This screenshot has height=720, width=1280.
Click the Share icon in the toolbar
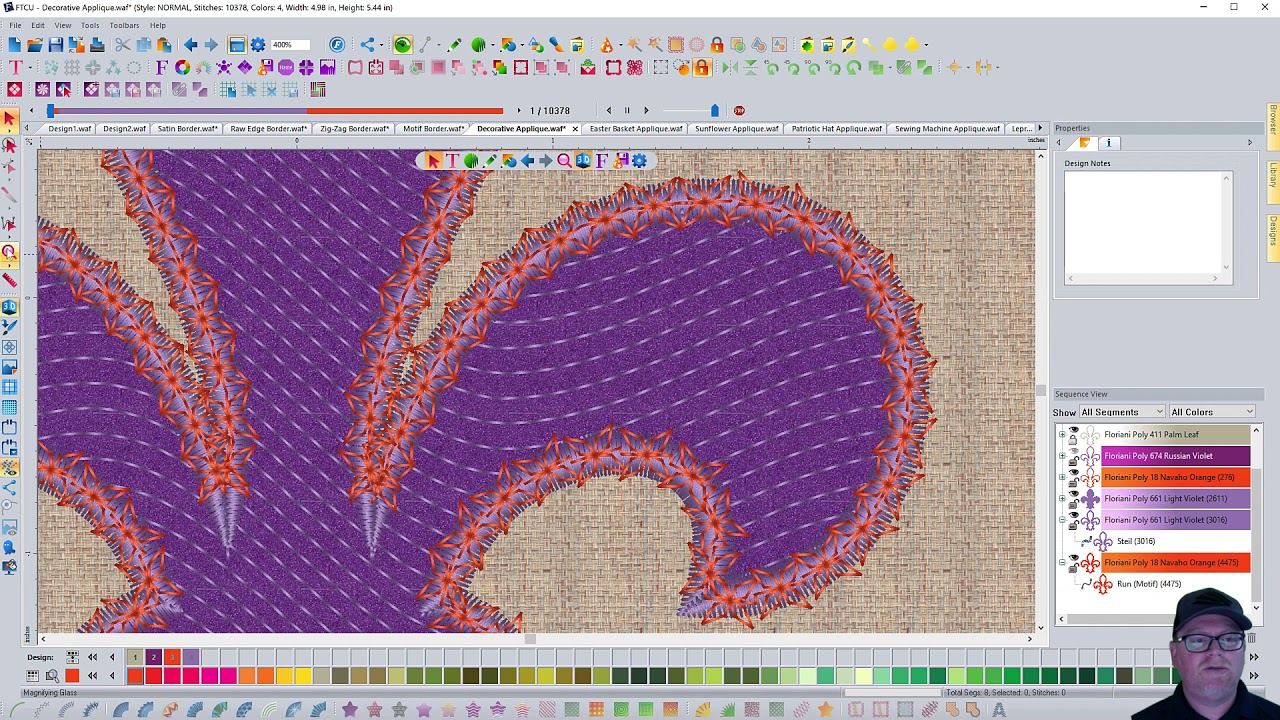368,45
